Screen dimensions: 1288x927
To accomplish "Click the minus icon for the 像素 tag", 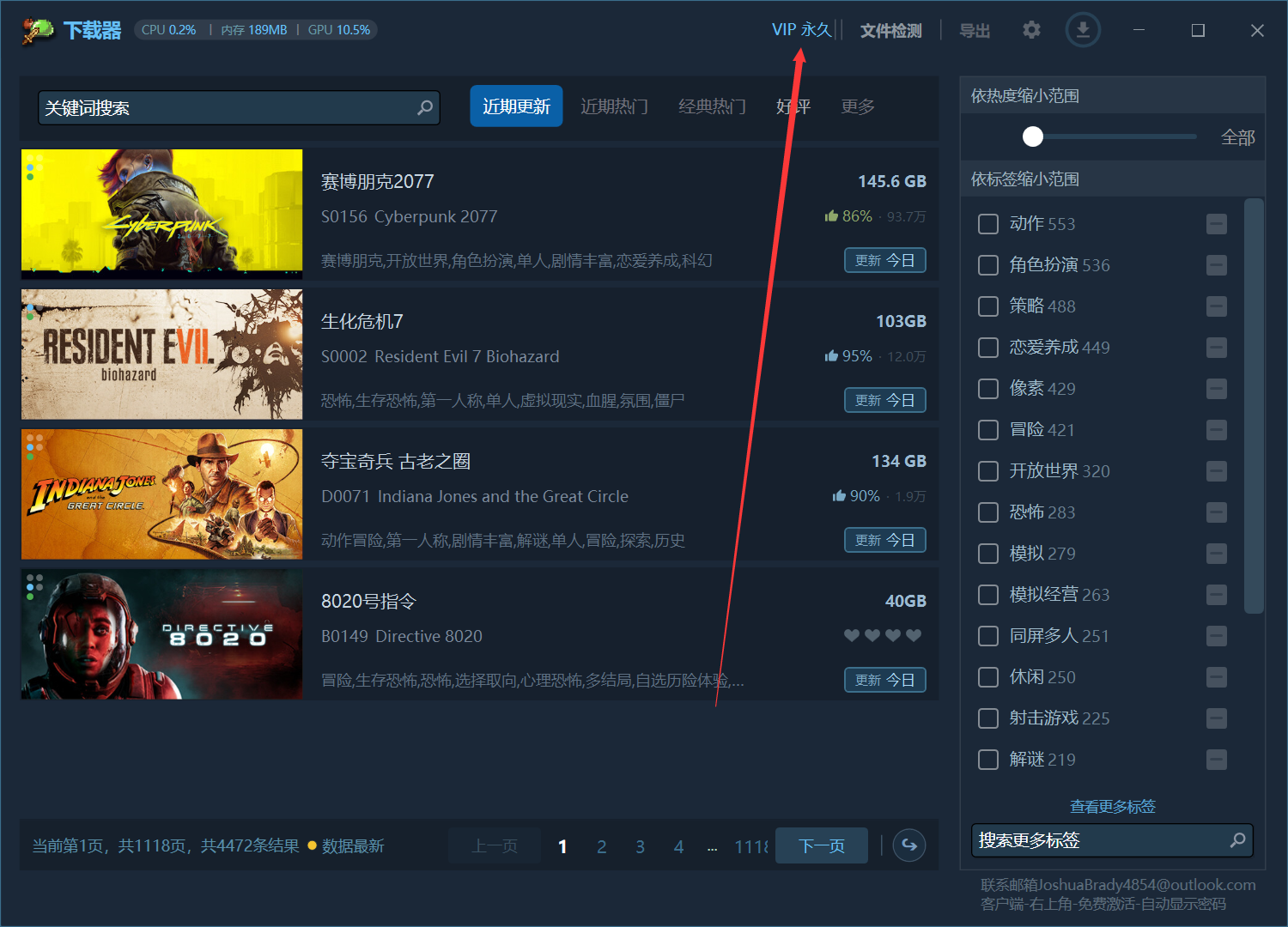I will [x=1217, y=389].
